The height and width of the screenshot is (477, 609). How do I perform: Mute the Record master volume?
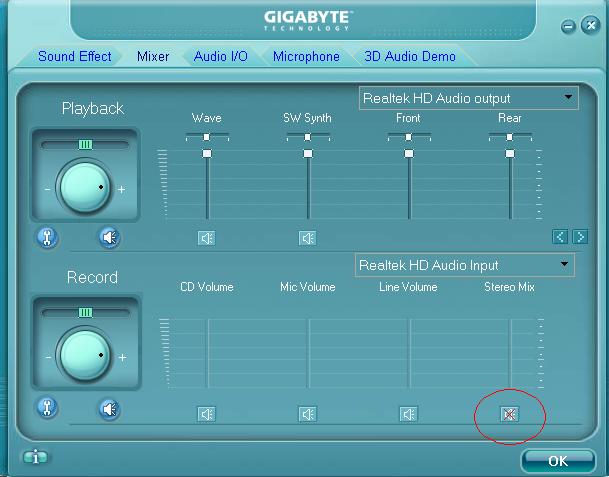click(x=109, y=409)
